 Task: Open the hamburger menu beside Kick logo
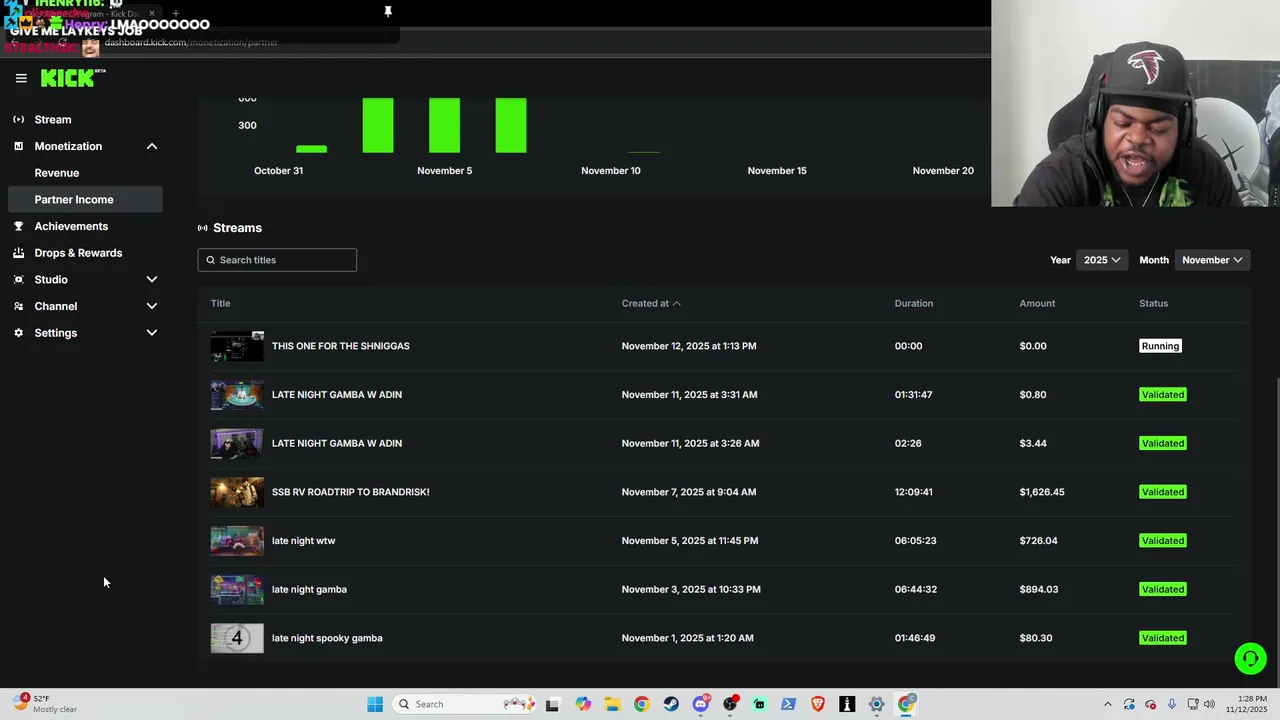point(21,78)
